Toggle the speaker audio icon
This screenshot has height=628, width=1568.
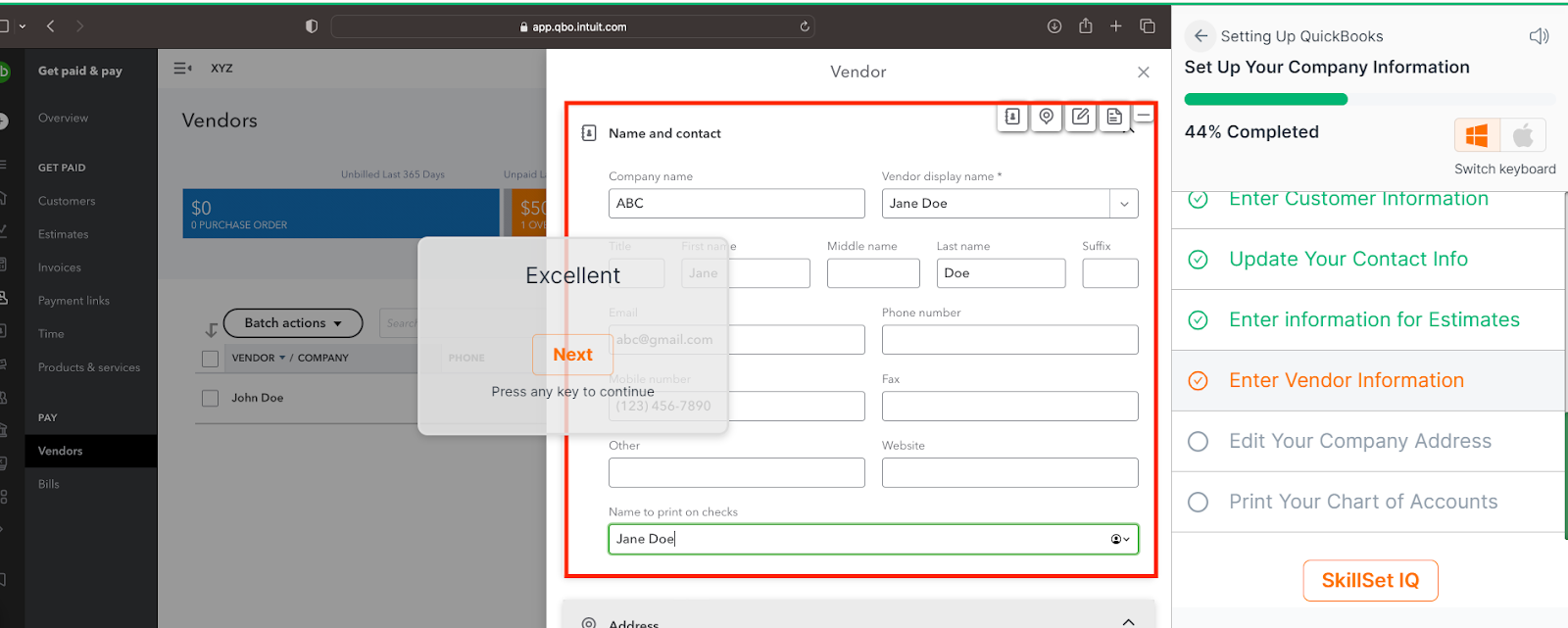[1539, 36]
